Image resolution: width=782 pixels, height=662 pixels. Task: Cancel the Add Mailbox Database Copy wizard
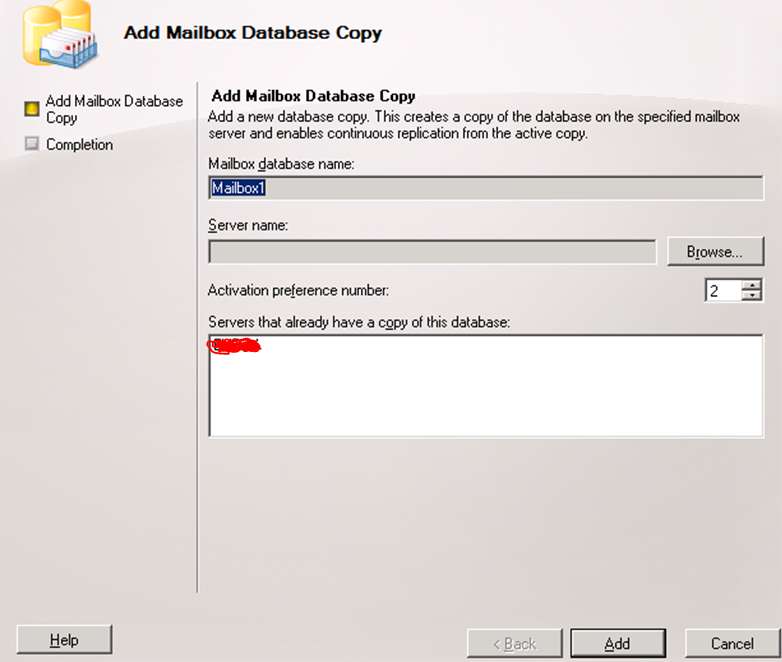tap(732, 643)
